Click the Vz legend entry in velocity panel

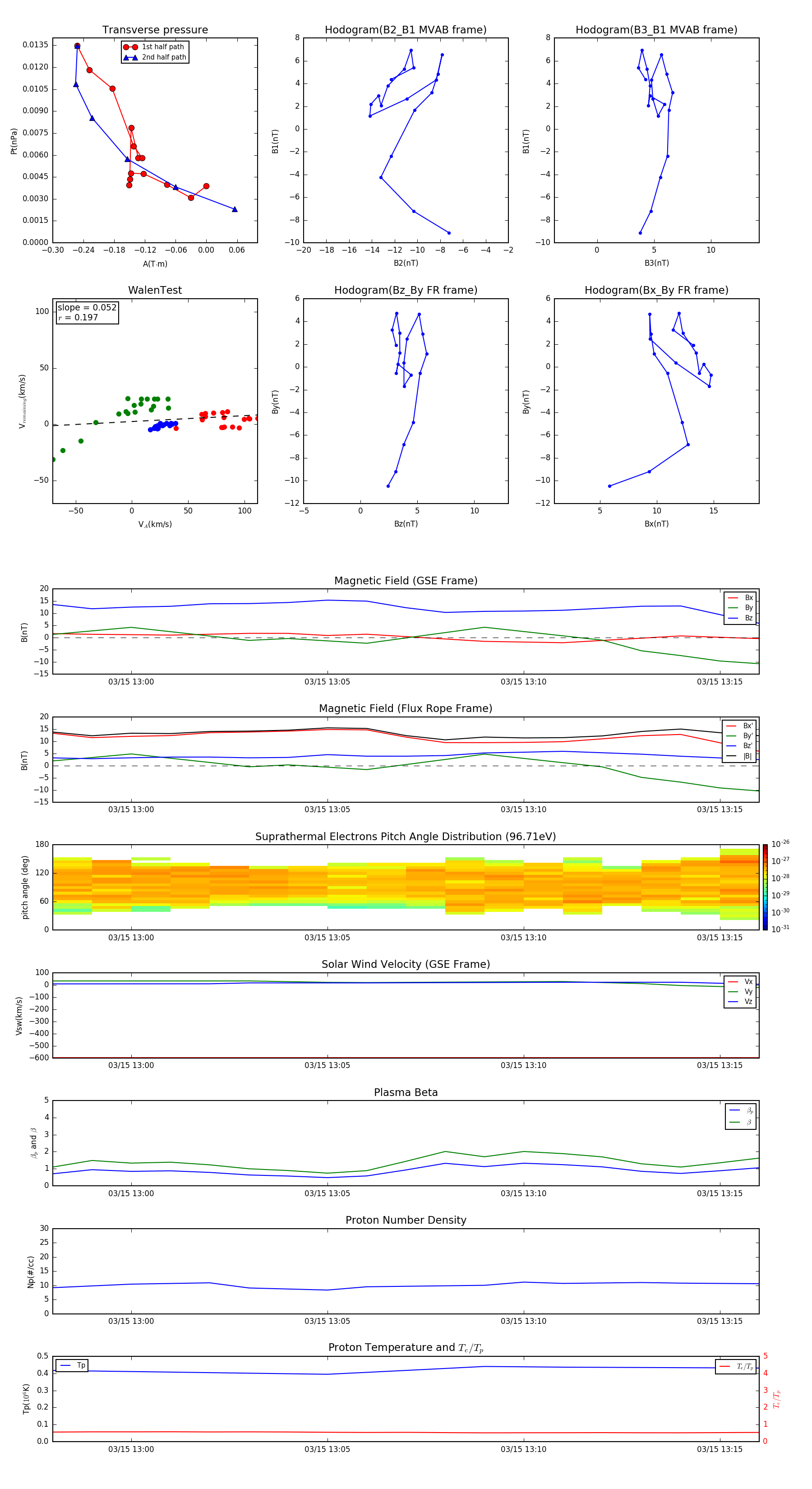(x=740, y=1002)
